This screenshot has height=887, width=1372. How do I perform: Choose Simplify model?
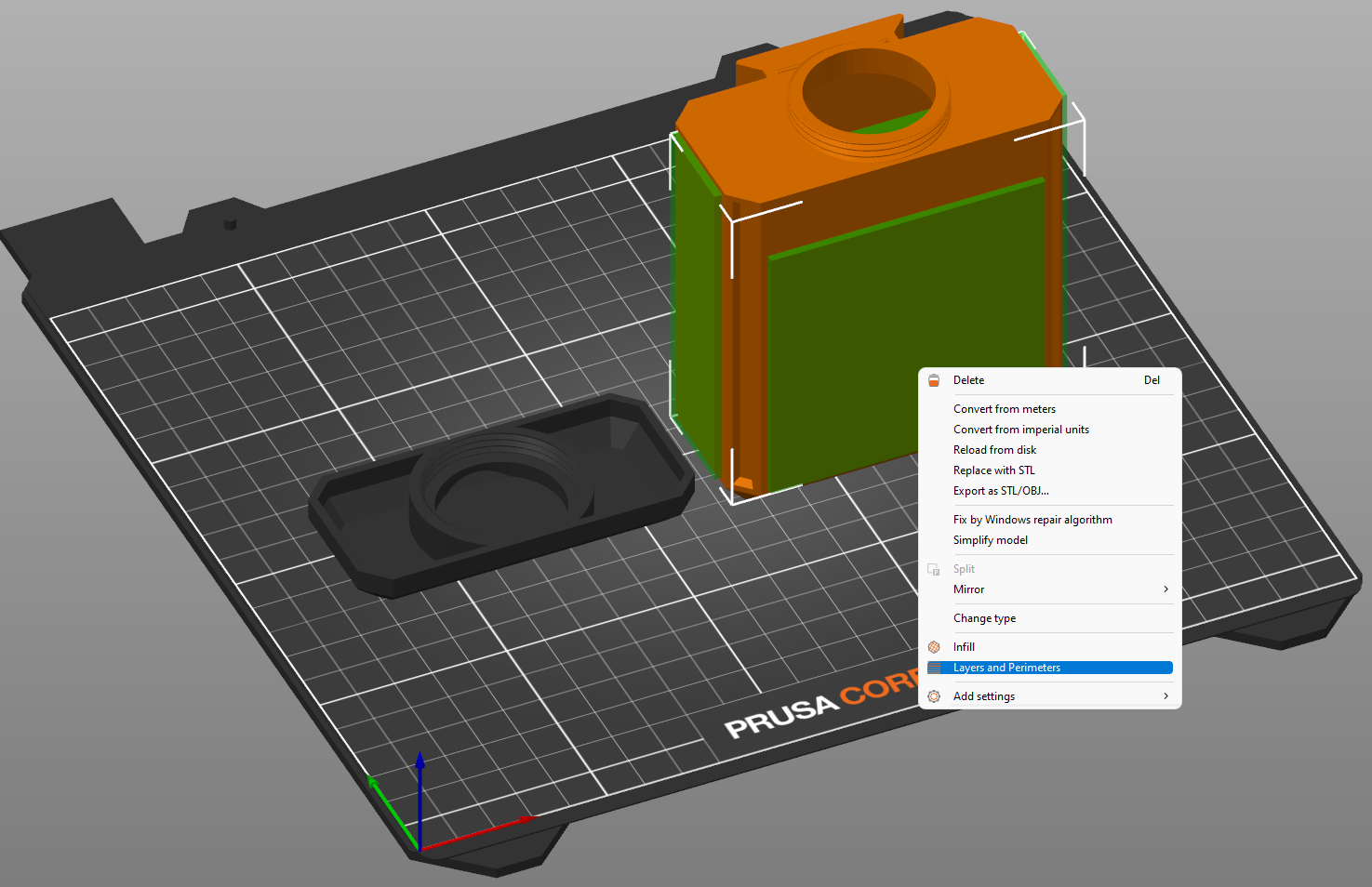tap(990, 540)
